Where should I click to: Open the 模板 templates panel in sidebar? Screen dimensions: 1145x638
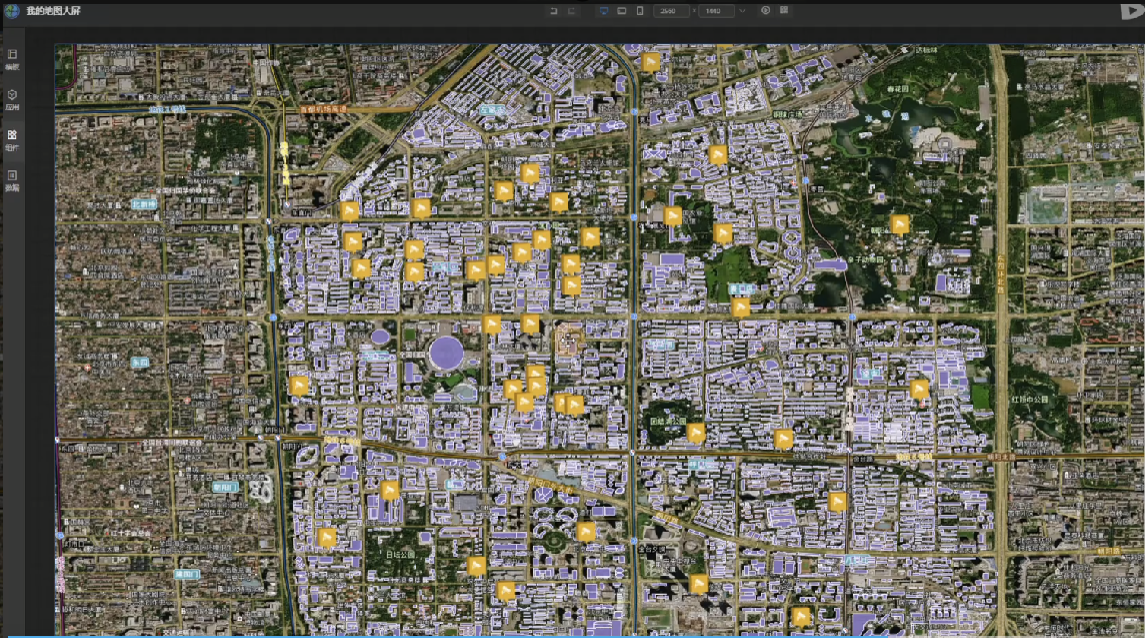pos(12,58)
